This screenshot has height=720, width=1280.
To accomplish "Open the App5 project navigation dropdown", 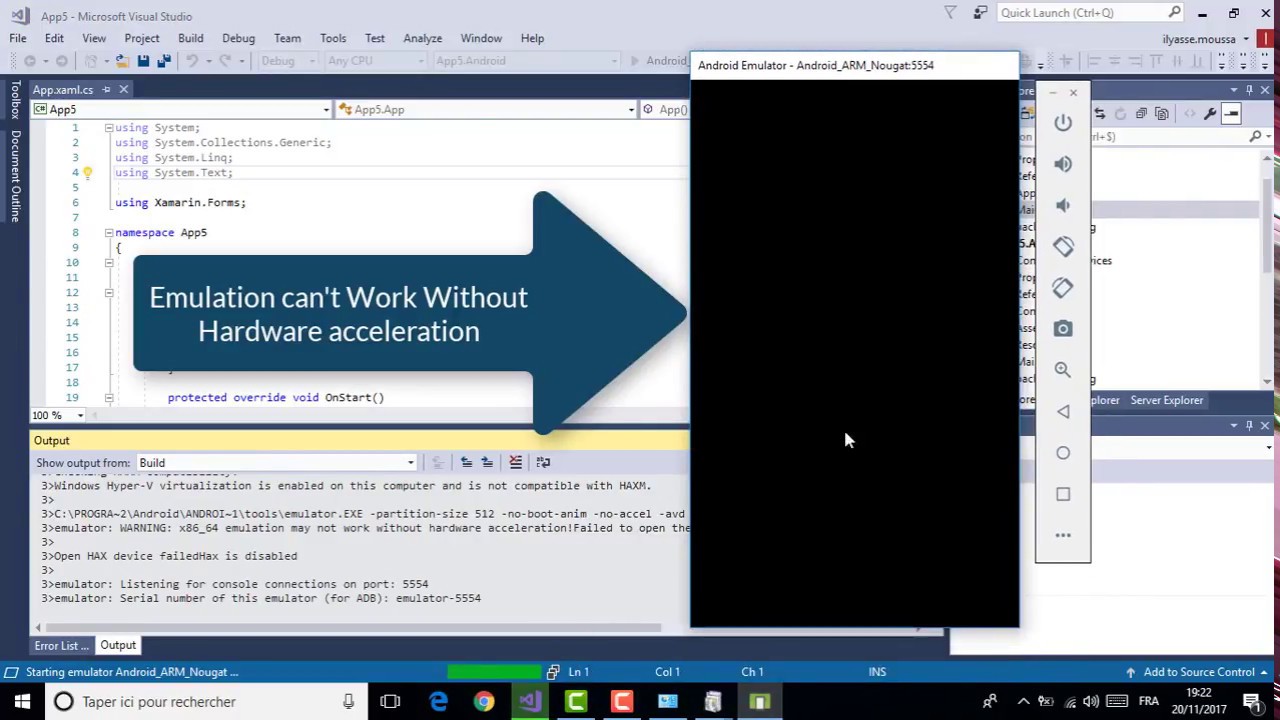I will (181, 109).
